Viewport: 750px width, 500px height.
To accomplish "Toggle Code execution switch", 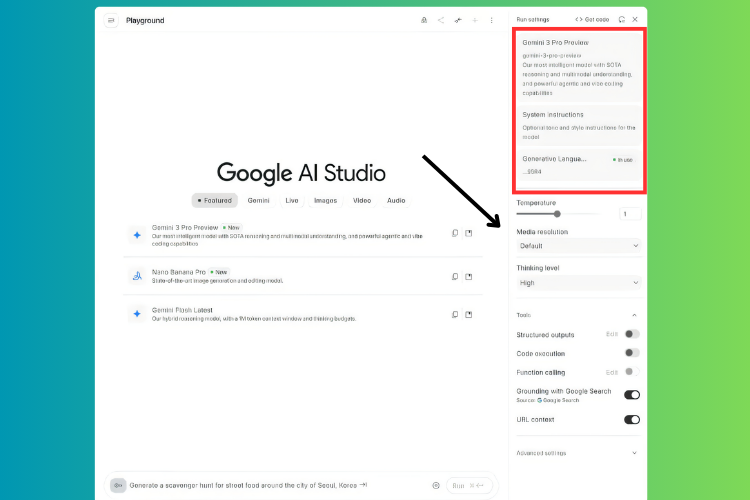I will [632, 353].
